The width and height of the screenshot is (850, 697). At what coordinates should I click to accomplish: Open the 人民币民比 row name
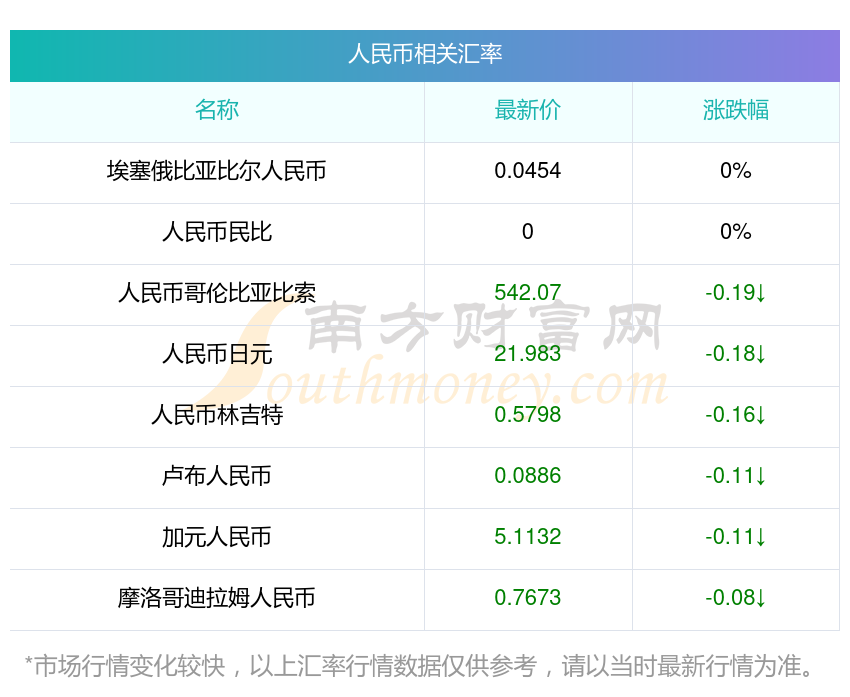pyautogui.click(x=217, y=232)
